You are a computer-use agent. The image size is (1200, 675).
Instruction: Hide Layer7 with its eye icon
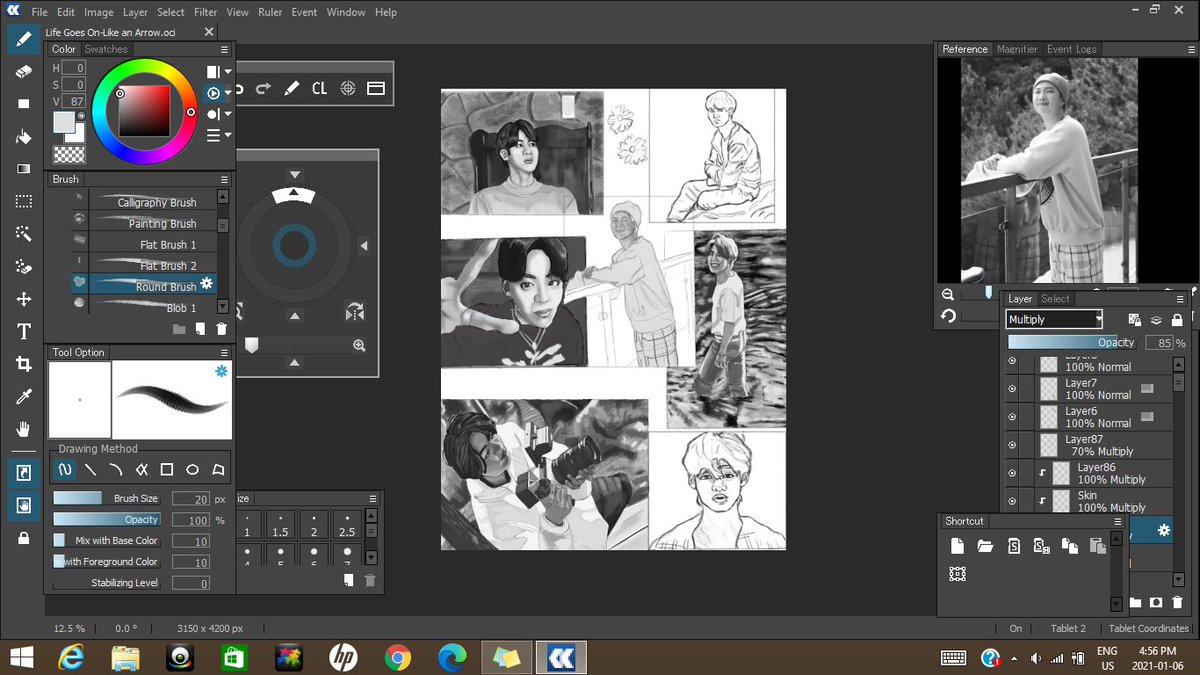coord(1012,388)
